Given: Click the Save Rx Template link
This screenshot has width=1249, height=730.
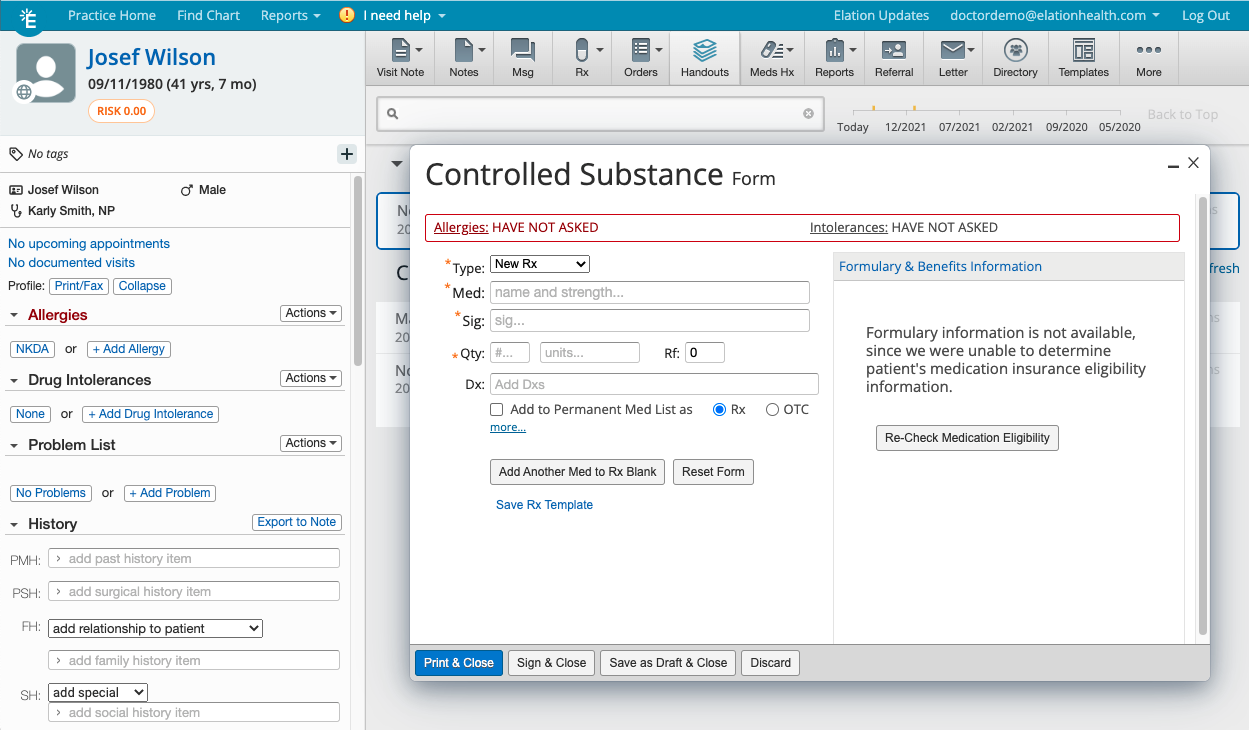Looking at the screenshot, I should coord(544,505).
